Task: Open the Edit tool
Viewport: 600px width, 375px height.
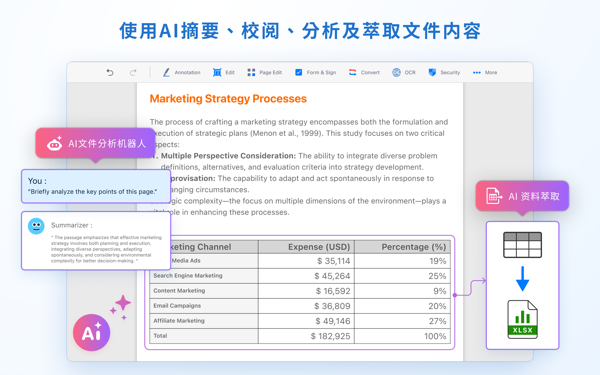Action: point(223,72)
